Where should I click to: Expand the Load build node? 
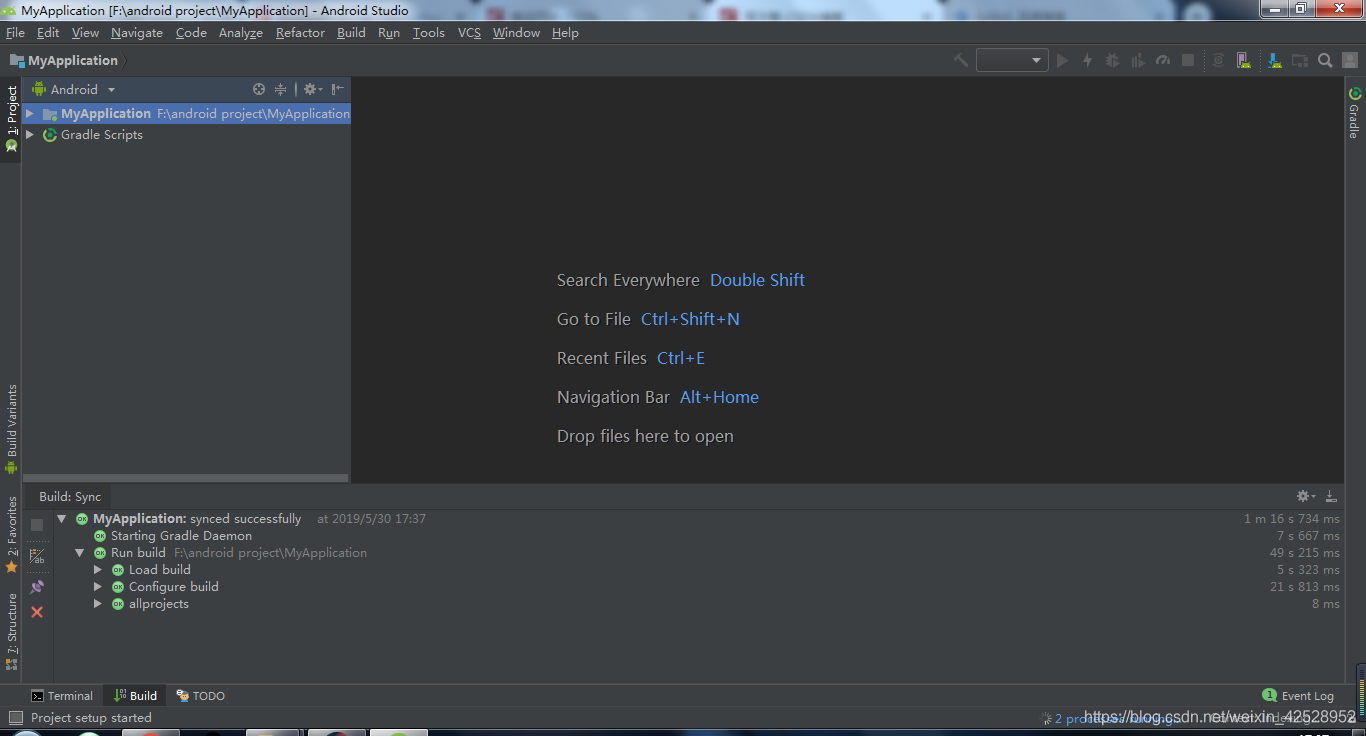coord(98,570)
